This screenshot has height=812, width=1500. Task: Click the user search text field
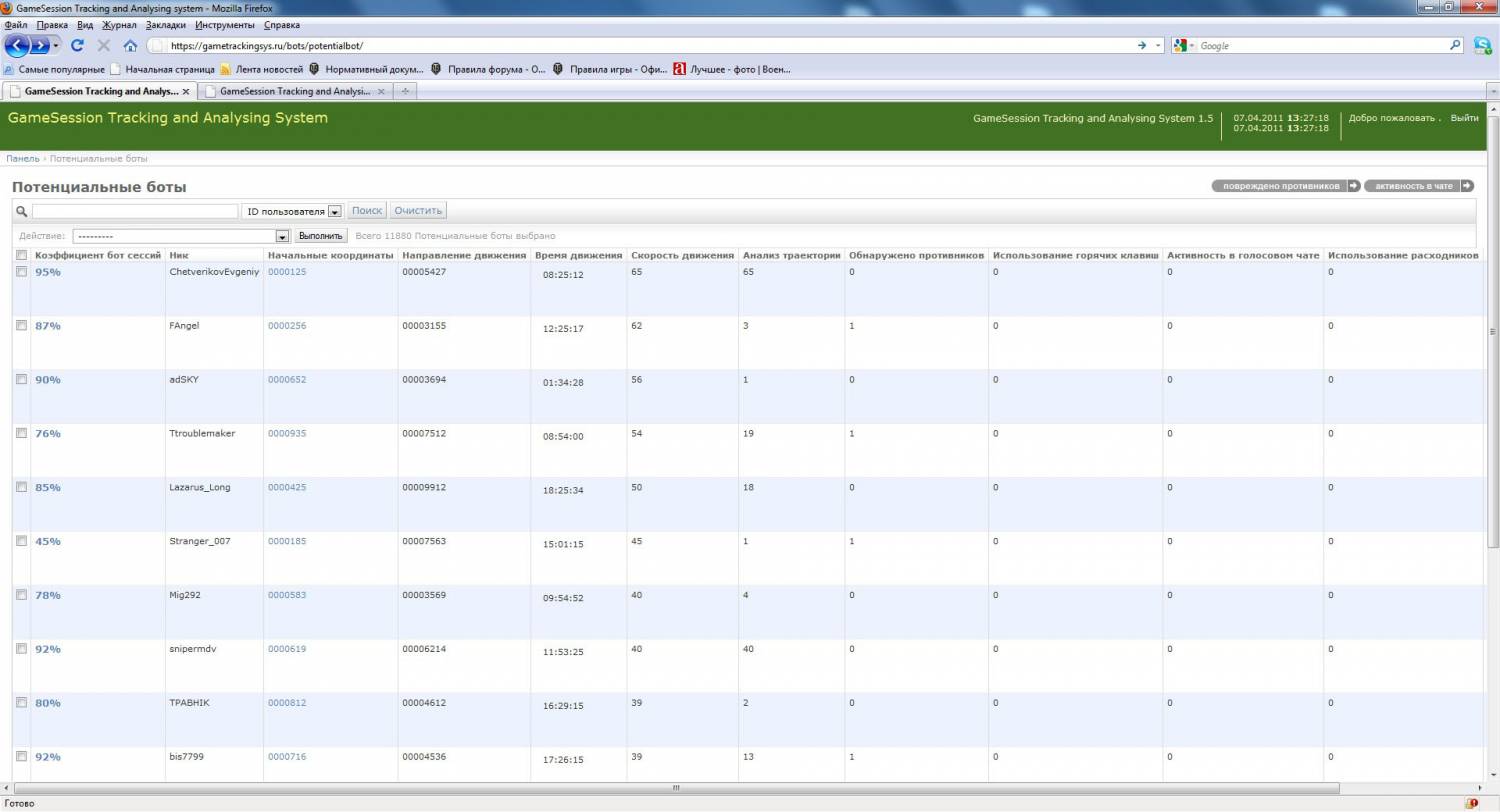pos(135,211)
